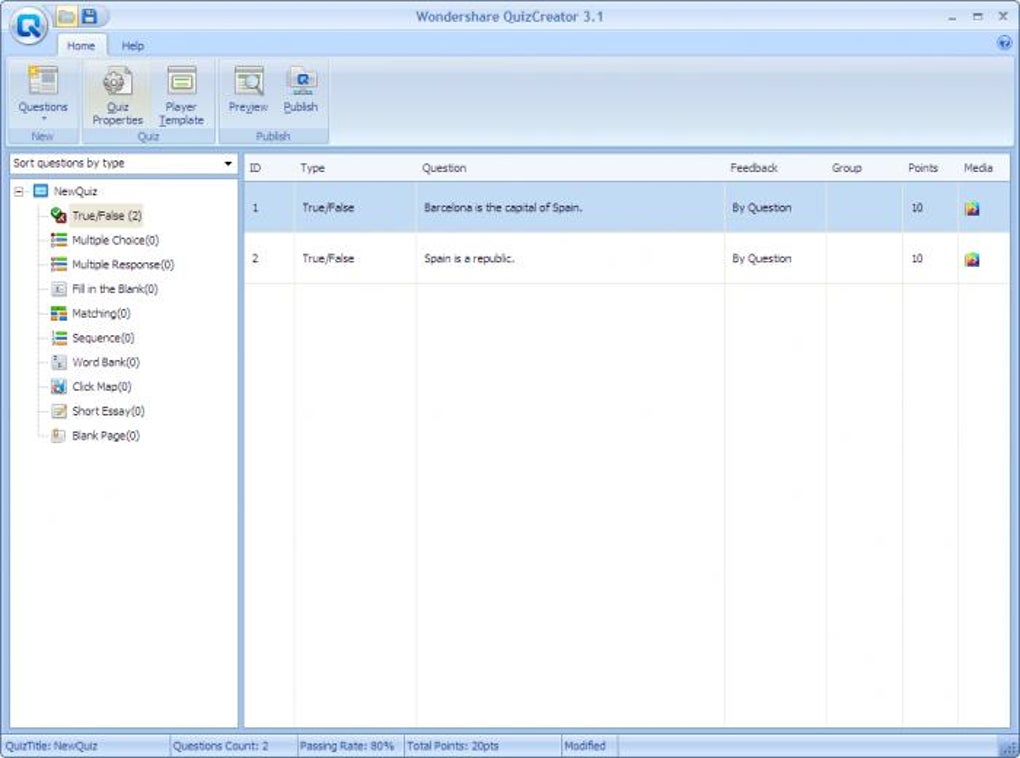Maximize the QuizCreator window

pos(978,17)
